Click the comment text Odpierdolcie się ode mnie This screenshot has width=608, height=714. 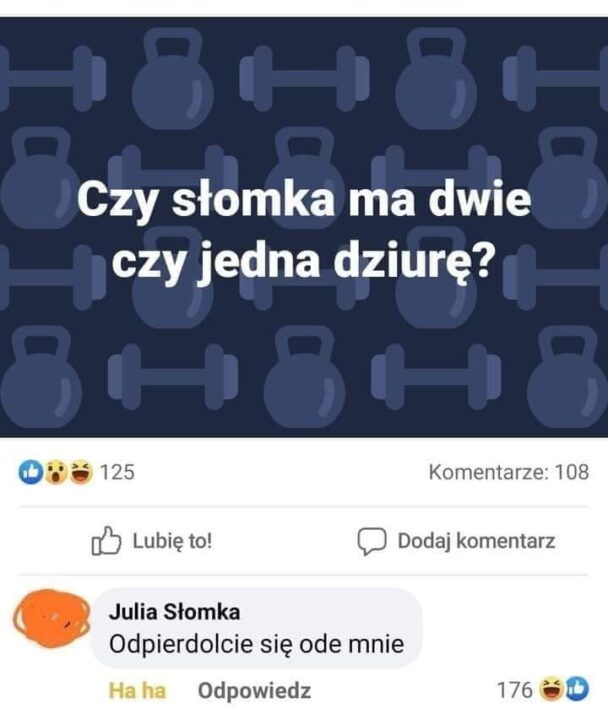point(256,644)
